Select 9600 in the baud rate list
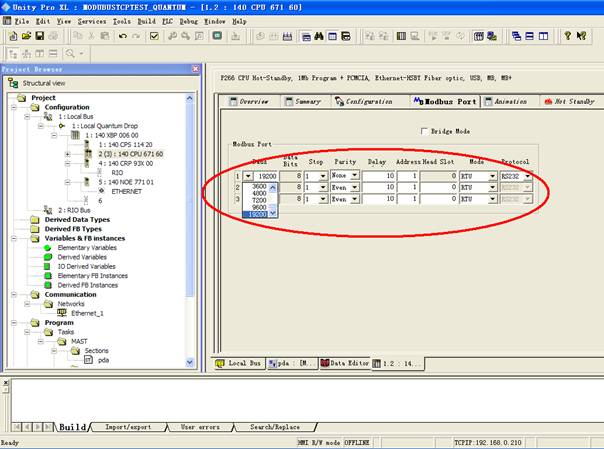604x449 pixels. (x=259, y=207)
